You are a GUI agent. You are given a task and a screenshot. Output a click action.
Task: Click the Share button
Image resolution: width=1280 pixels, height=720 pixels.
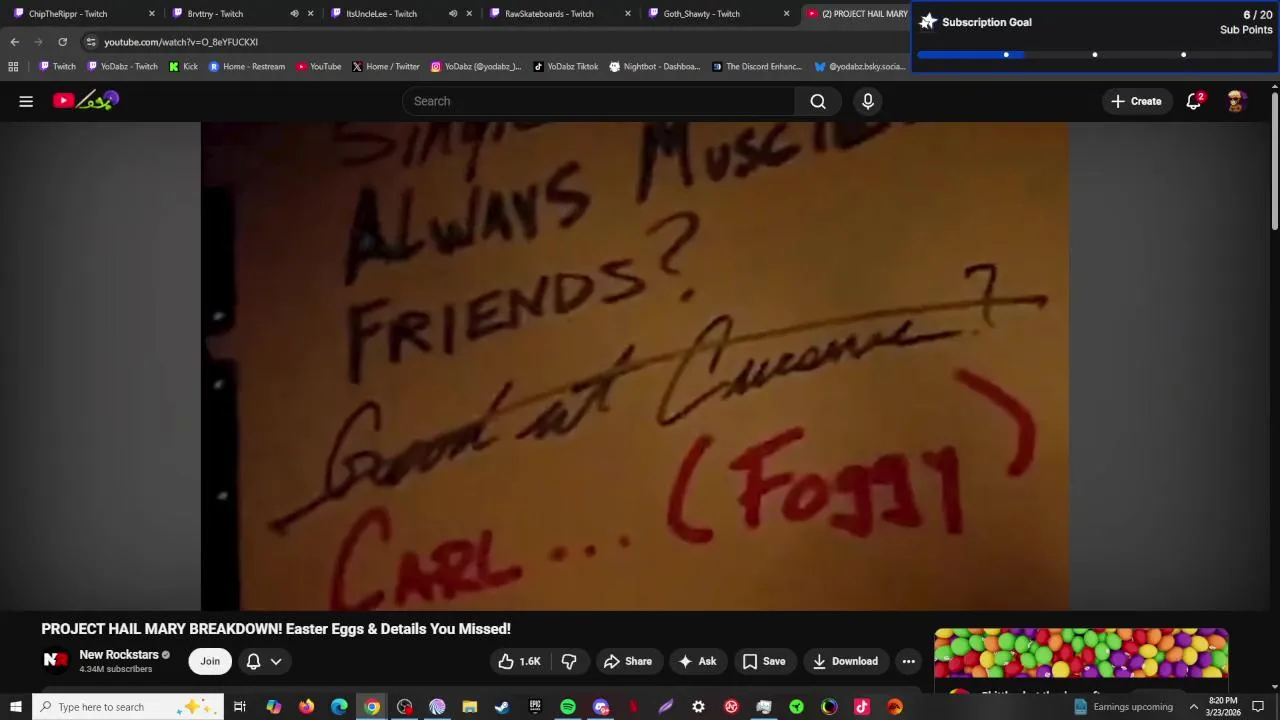[628, 661]
